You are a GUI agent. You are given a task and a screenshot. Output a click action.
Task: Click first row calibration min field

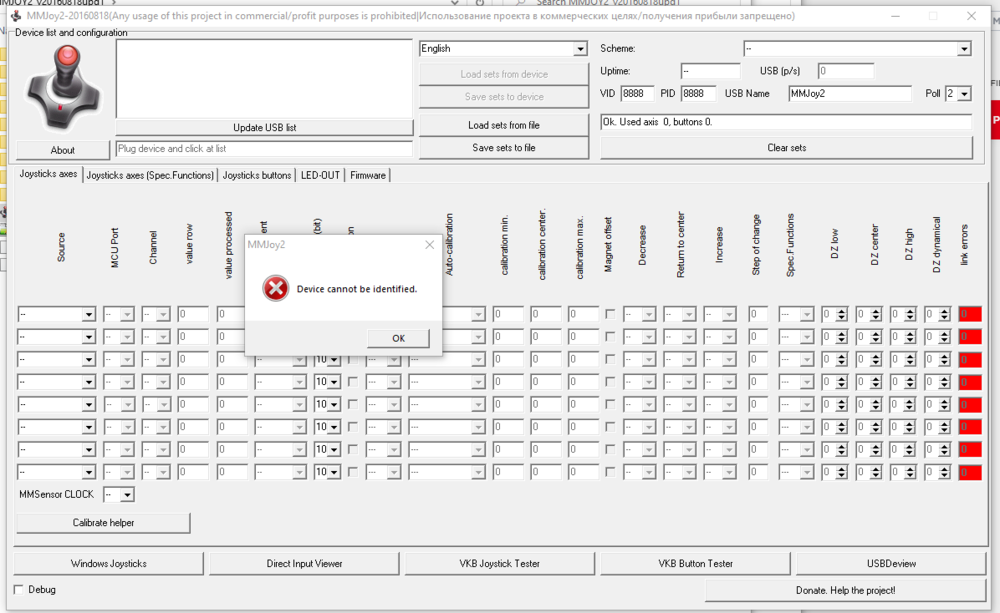click(x=508, y=314)
